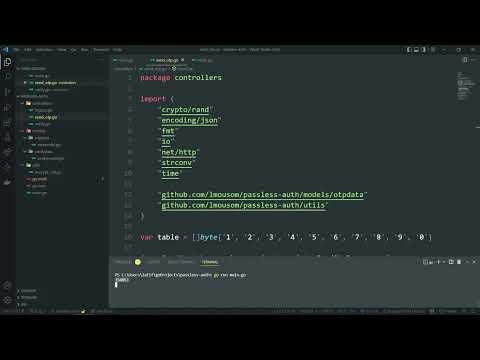Open the Accounts icon at activity bar bottom
Image resolution: width=480 pixels, height=360 pixels.
click(7, 285)
